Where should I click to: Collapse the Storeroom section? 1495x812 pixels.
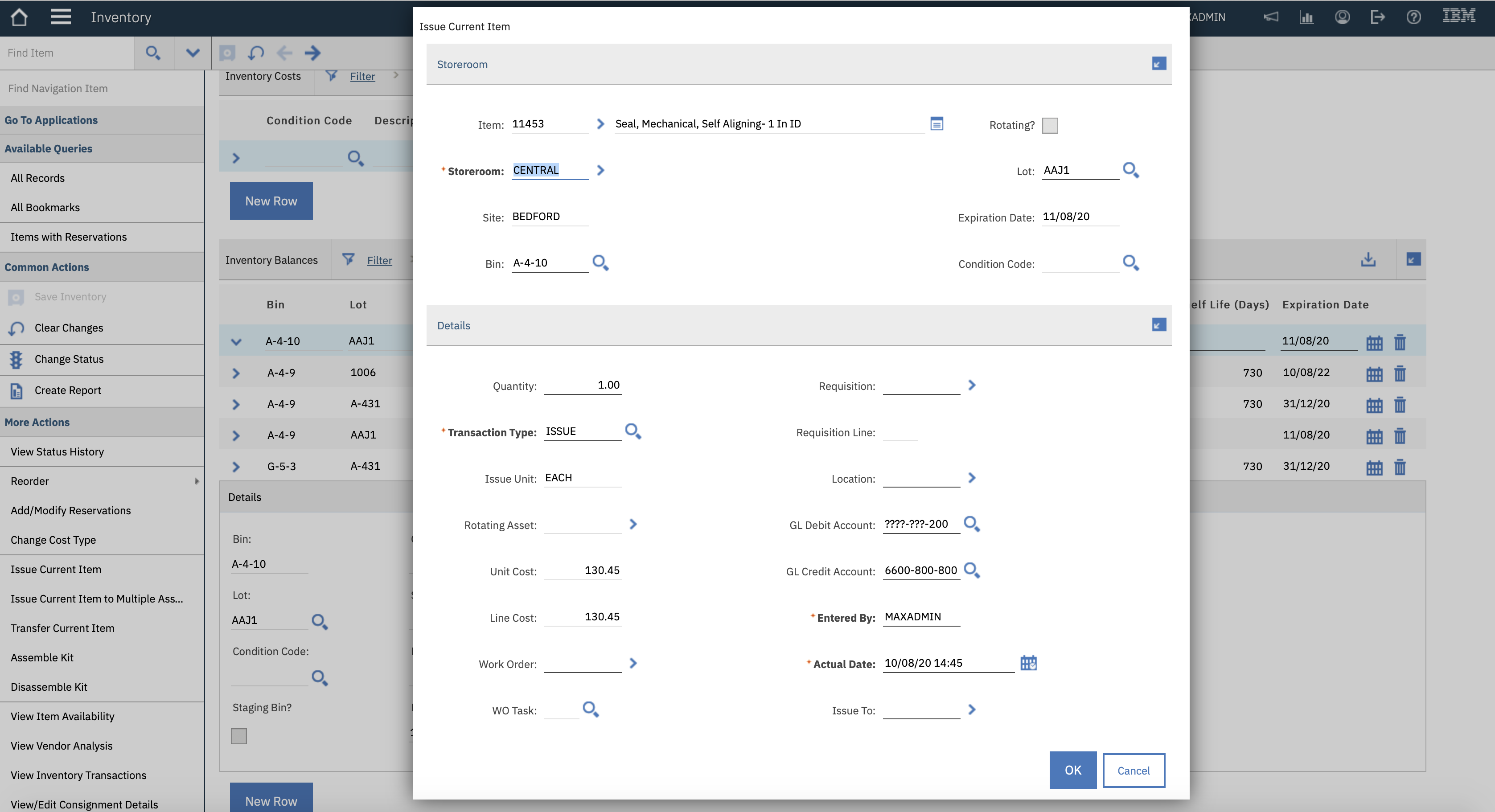point(1158,64)
